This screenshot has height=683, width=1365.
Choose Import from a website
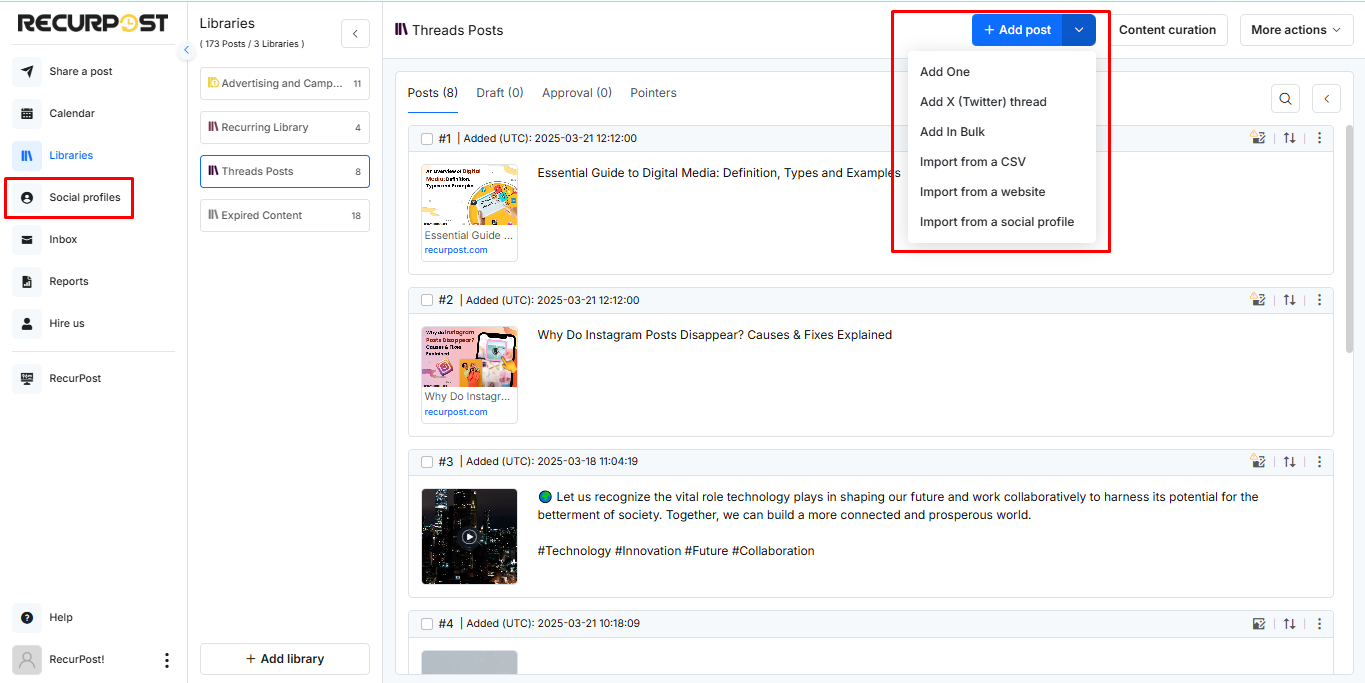[x=983, y=192]
